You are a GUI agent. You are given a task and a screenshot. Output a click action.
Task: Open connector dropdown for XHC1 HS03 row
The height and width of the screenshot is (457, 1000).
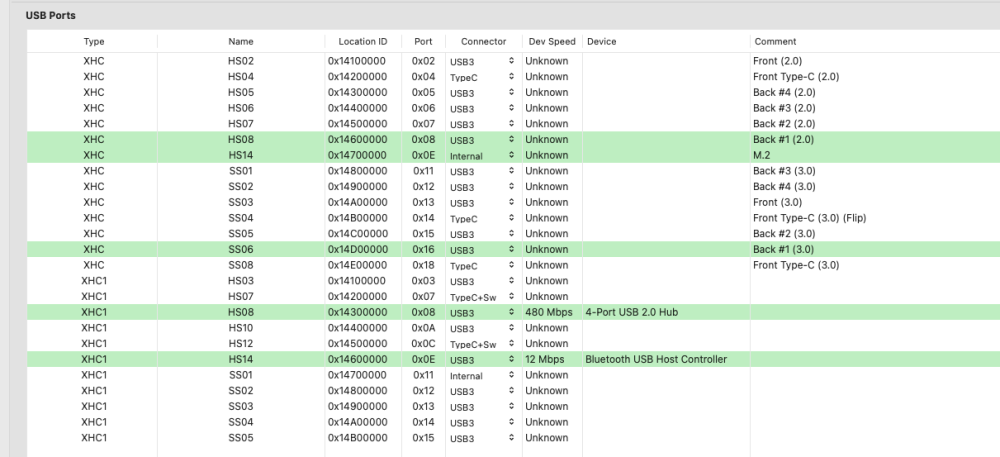click(x=483, y=282)
